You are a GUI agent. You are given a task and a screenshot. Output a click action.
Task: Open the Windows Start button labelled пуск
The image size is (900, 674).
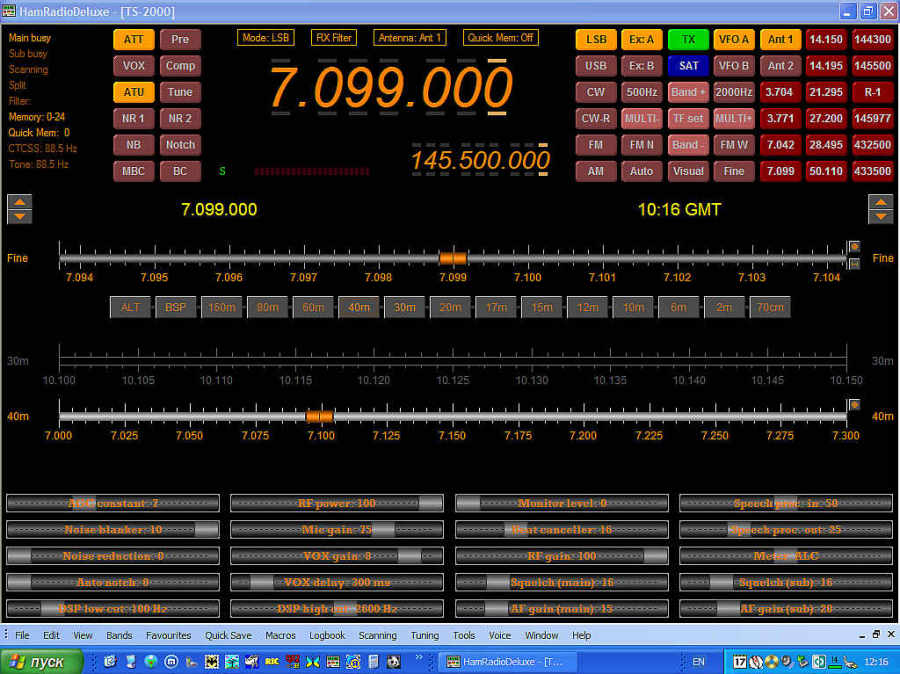point(41,662)
